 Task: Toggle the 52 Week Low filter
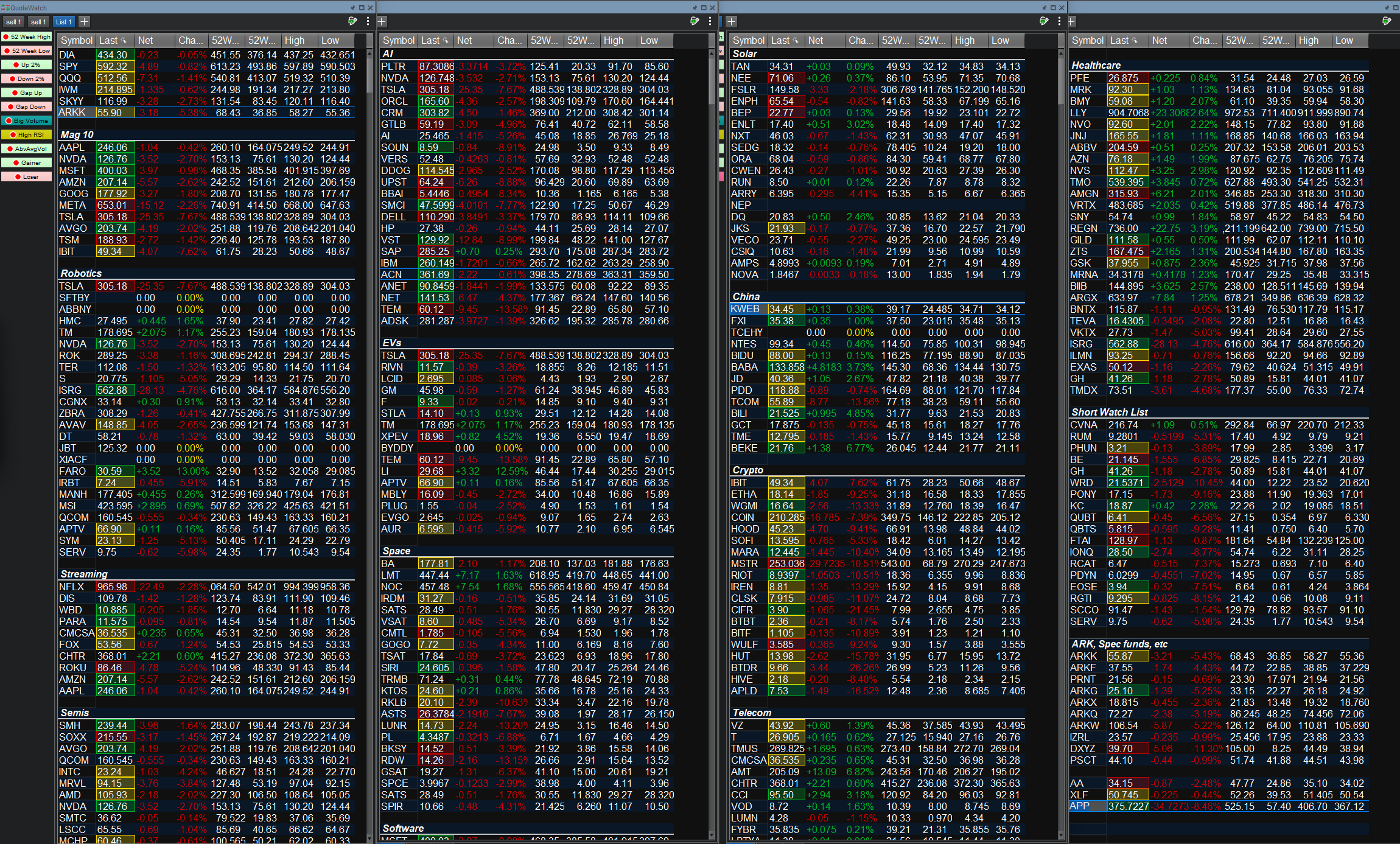click(x=27, y=51)
